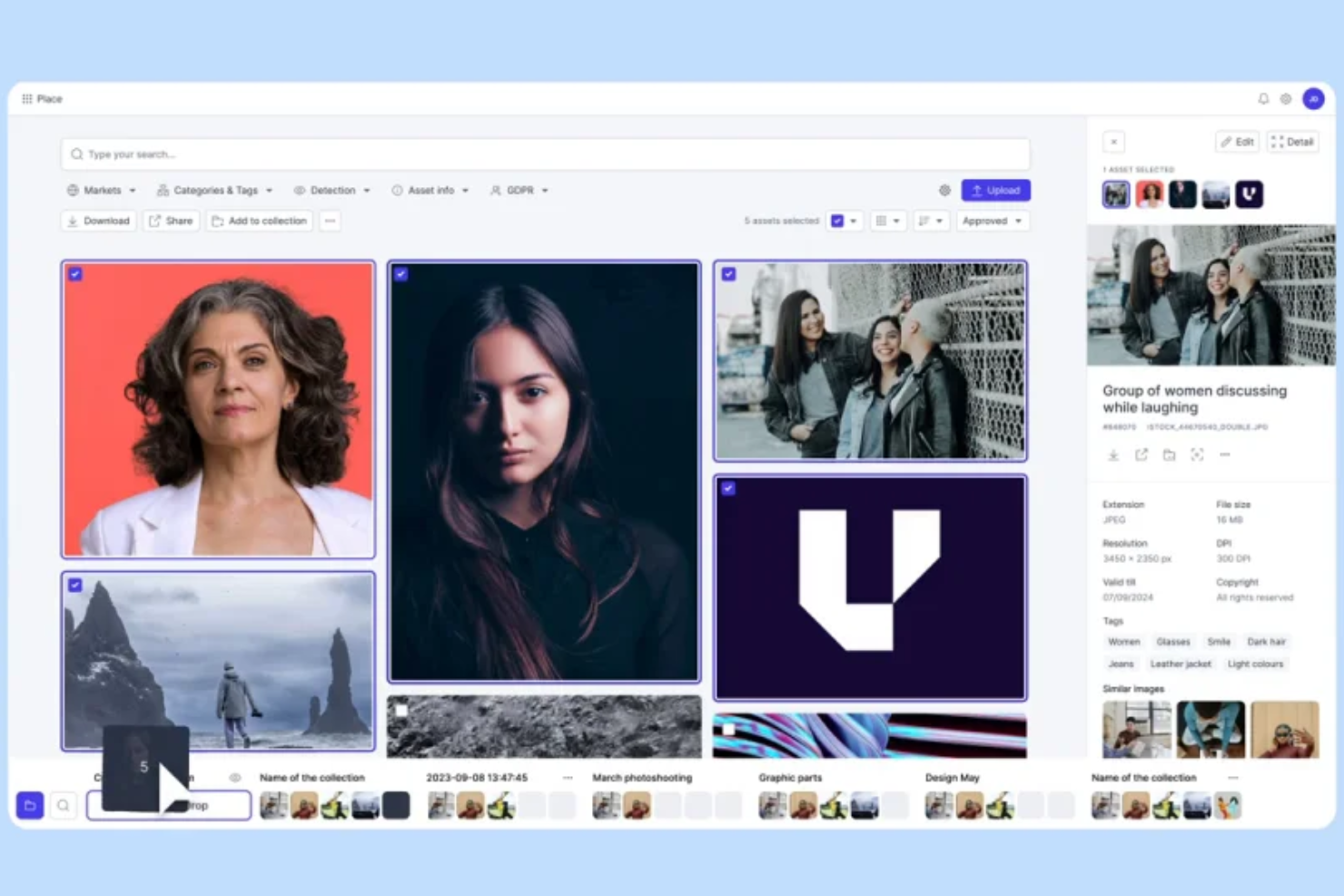Click the Upload button
Screen dimensions: 1344x896
(995, 190)
